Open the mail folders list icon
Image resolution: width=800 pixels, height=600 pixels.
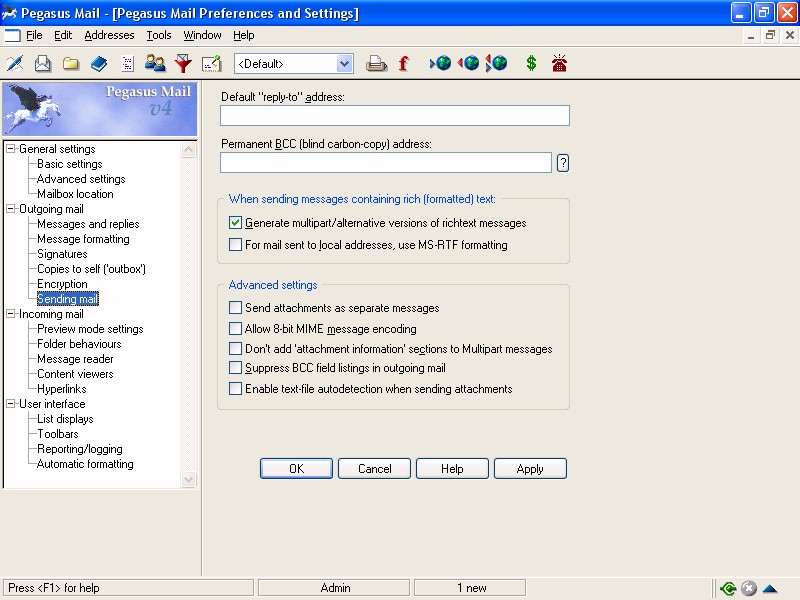click(x=71, y=63)
